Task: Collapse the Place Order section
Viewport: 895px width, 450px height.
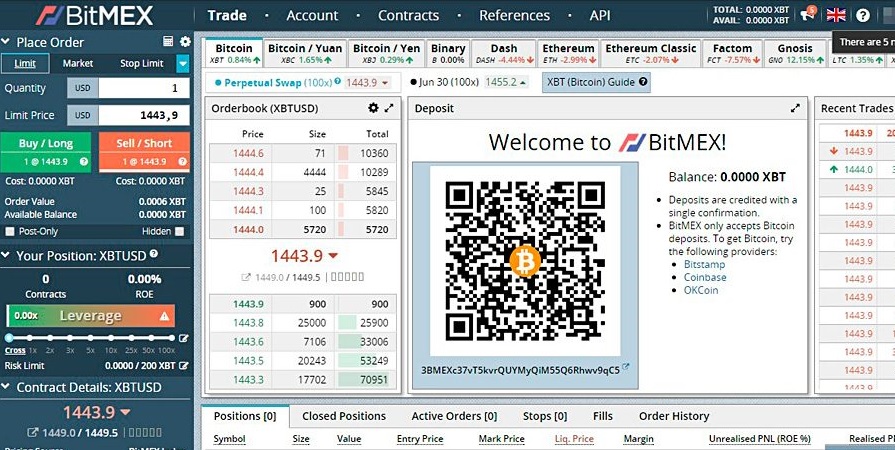Action: click(x=6, y=42)
